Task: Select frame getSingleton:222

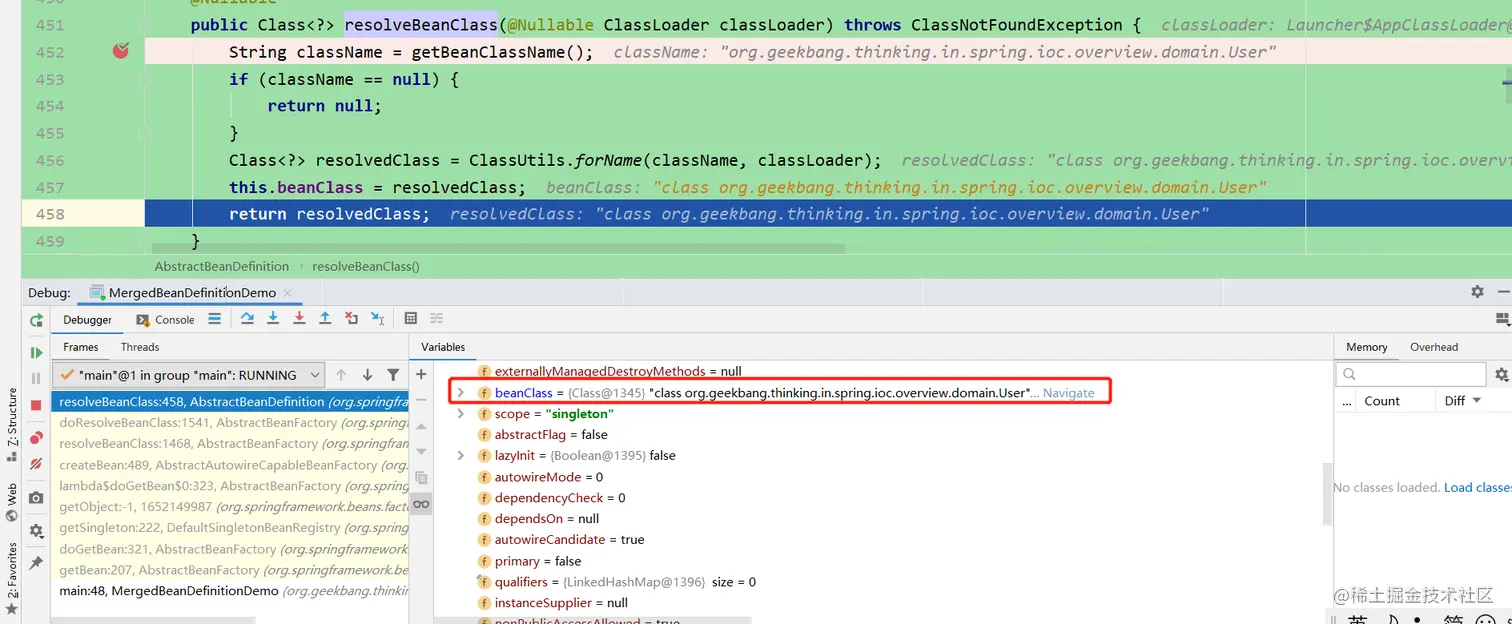Action: point(230,528)
